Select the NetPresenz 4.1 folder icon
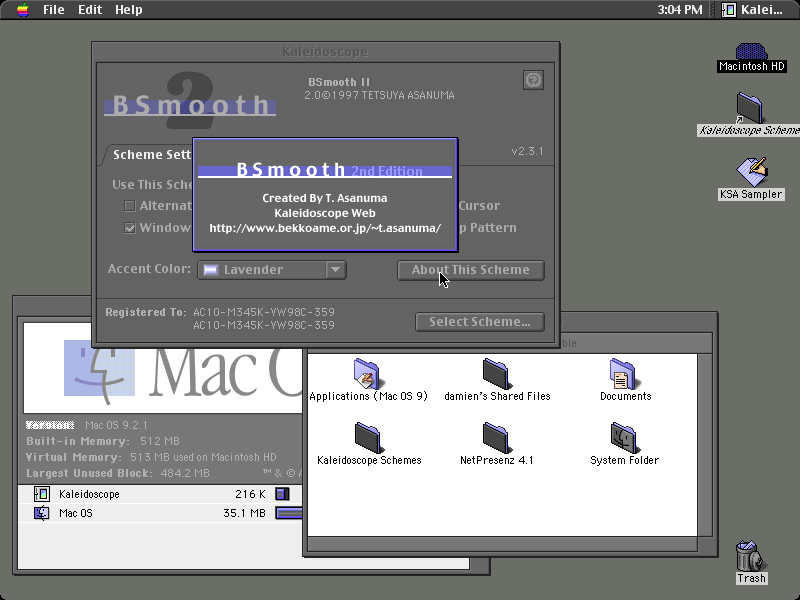 coord(496,437)
